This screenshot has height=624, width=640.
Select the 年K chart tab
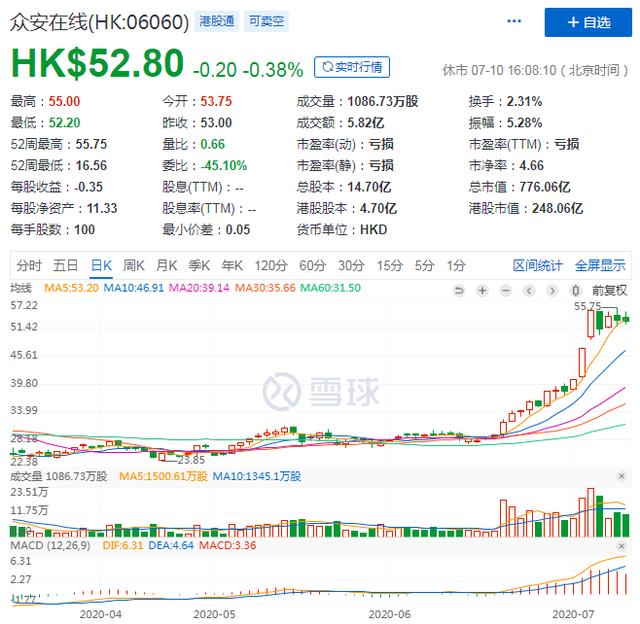(232, 266)
